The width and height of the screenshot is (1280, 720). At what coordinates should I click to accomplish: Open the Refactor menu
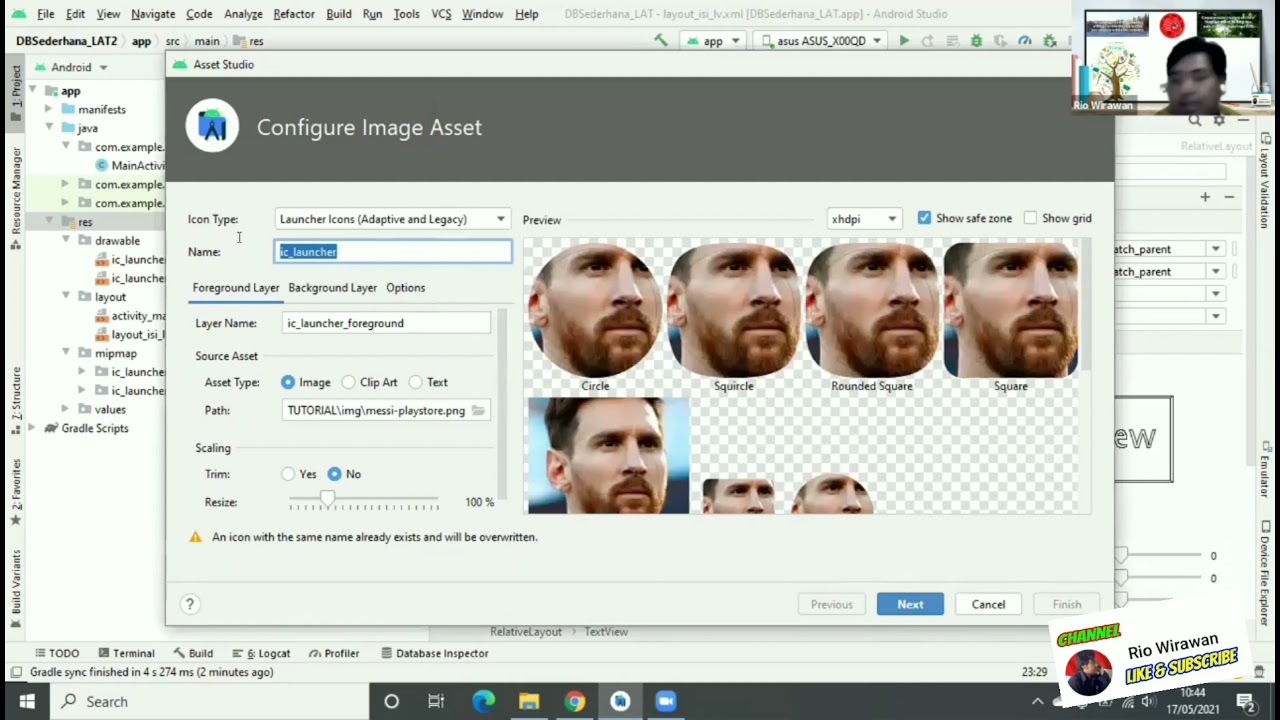click(x=294, y=14)
